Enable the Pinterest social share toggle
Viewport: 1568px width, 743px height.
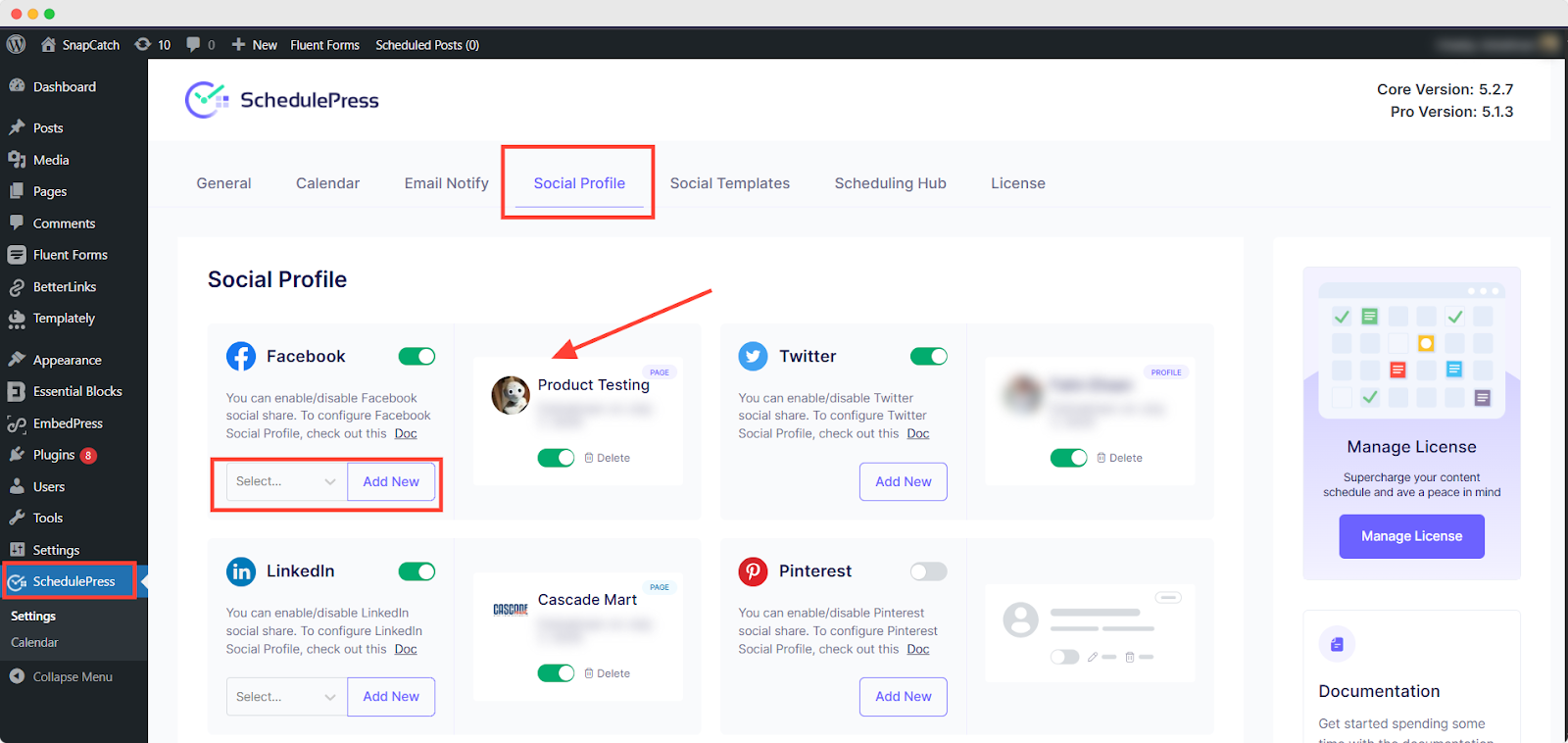click(x=928, y=571)
